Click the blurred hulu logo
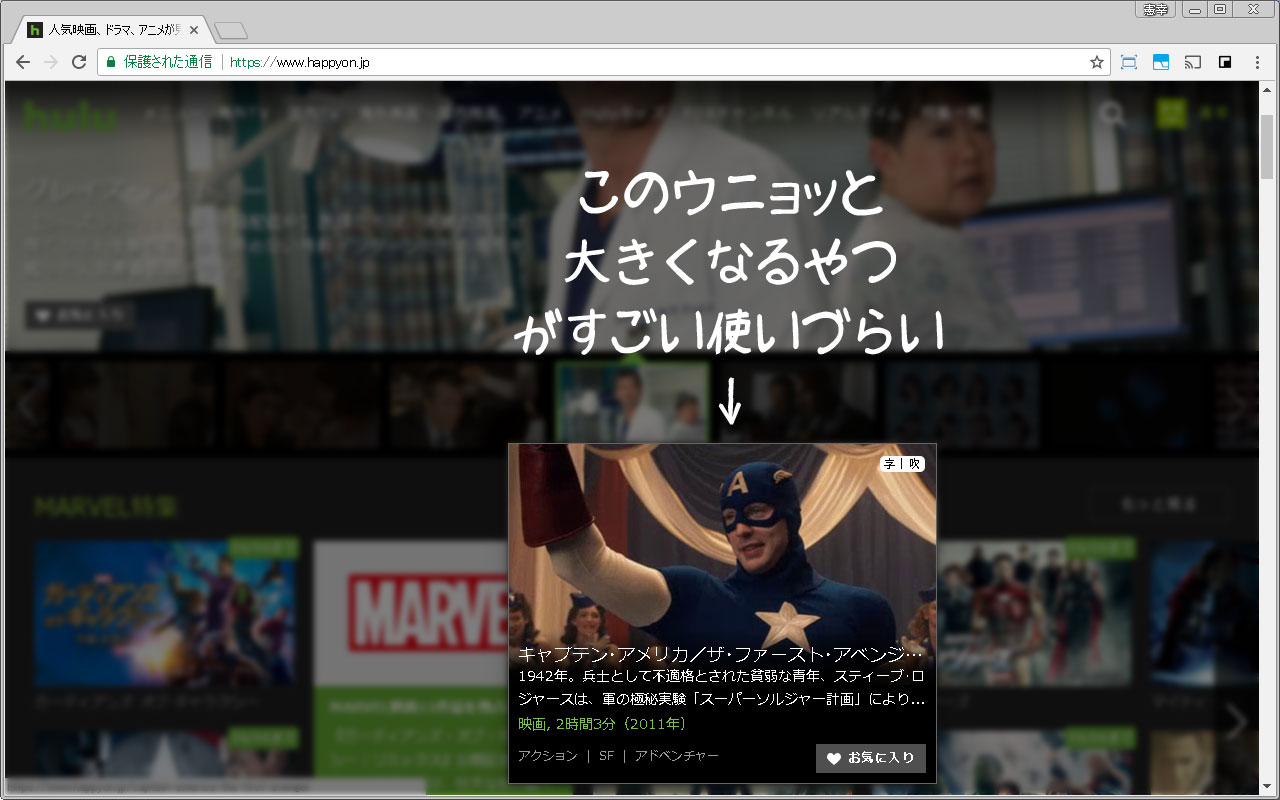The image size is (1280, 800). pyautogui.click(x=69, y=116)
